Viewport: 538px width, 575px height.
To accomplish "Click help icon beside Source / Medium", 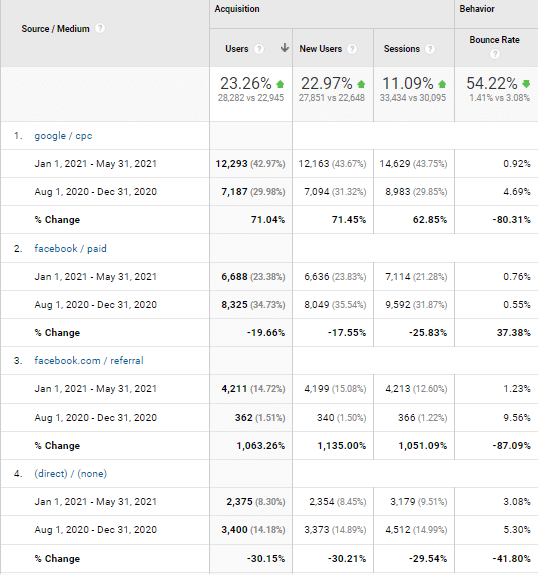I will pyautogui.click(x=100, y=28).
